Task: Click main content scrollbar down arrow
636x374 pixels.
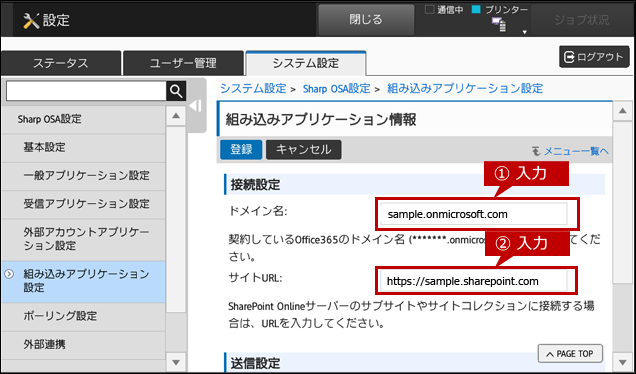Action: (x=623, y=361)
